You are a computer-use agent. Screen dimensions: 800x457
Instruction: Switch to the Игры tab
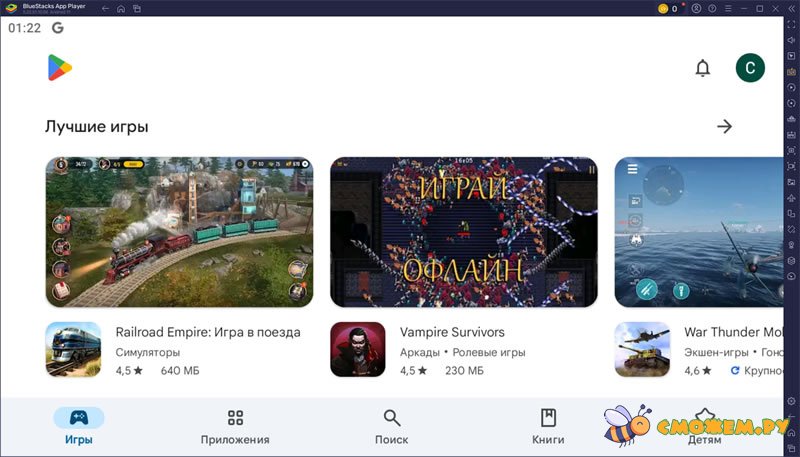coord(78,426)
